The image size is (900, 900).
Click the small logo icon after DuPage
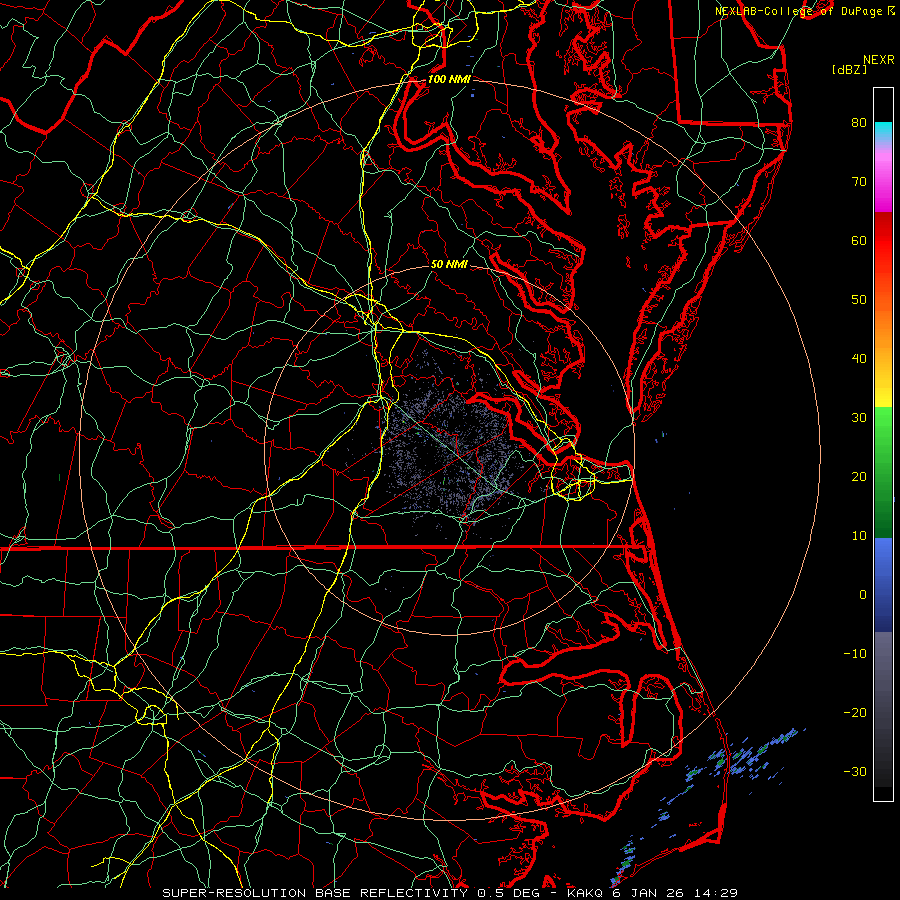[x=890, y=11]
